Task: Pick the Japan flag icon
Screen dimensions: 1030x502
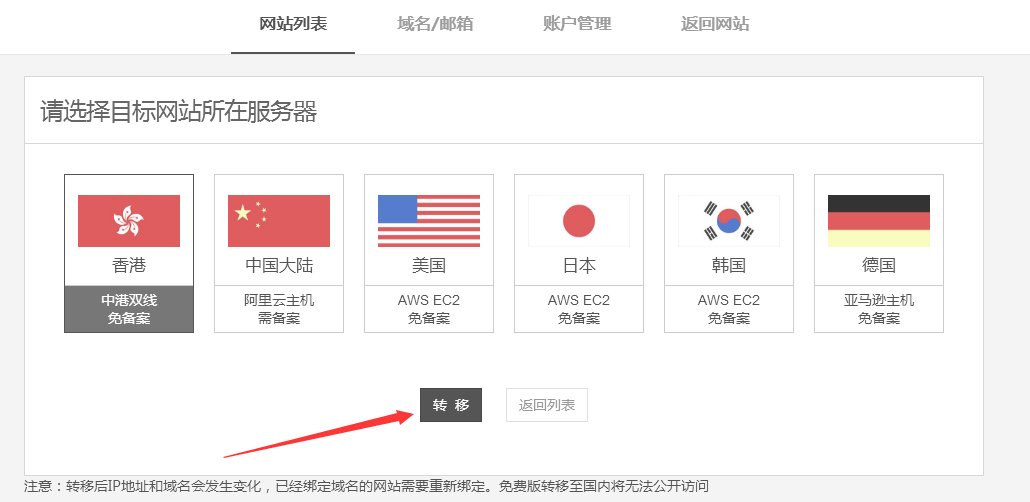Action: point(579,221)
